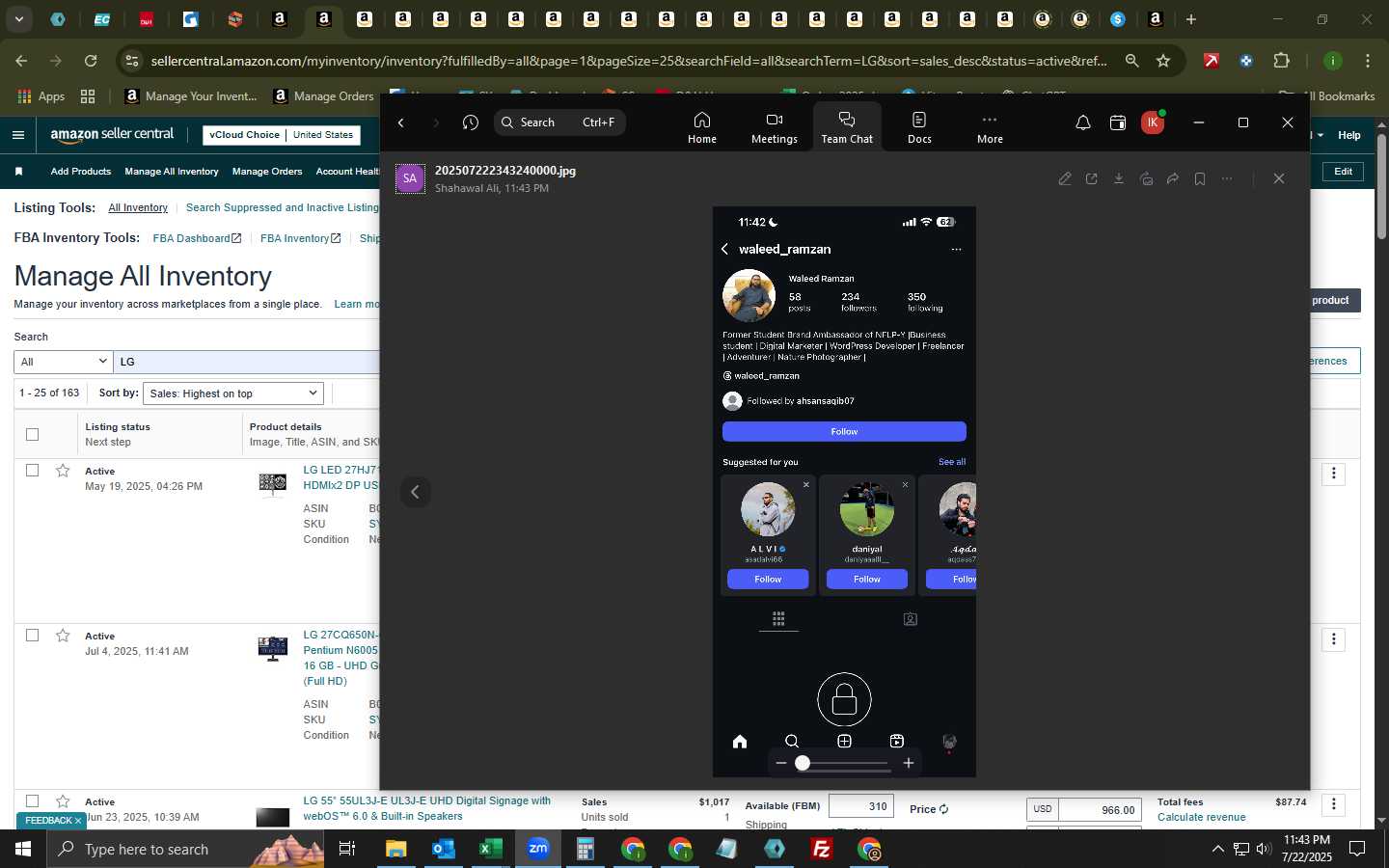Click the phone screenshot image
Viewport: 1389px width, 868px height.
point(844,492)
